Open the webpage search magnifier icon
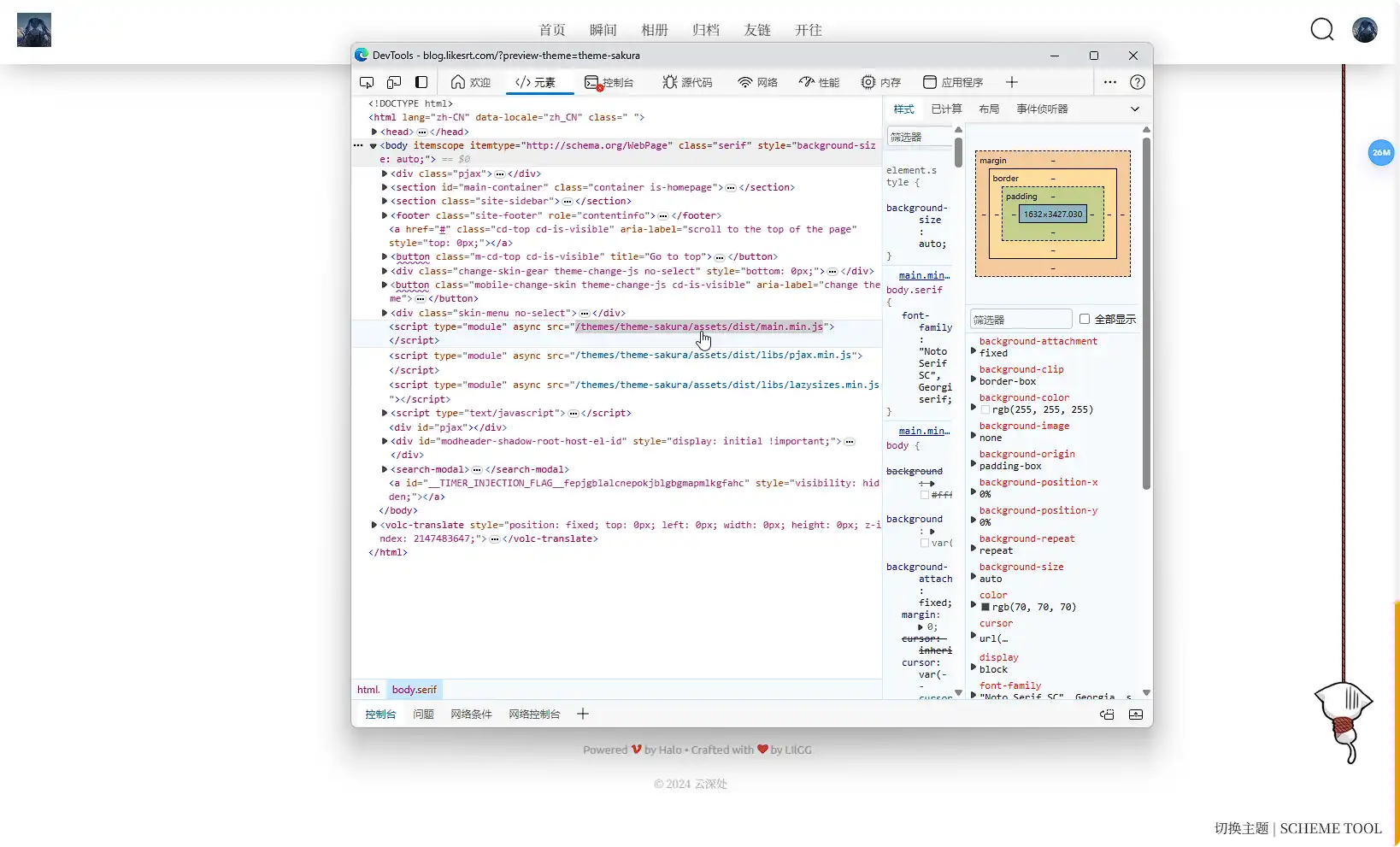This screenshot has width=1400, height=847. [x=1322, y=30]
